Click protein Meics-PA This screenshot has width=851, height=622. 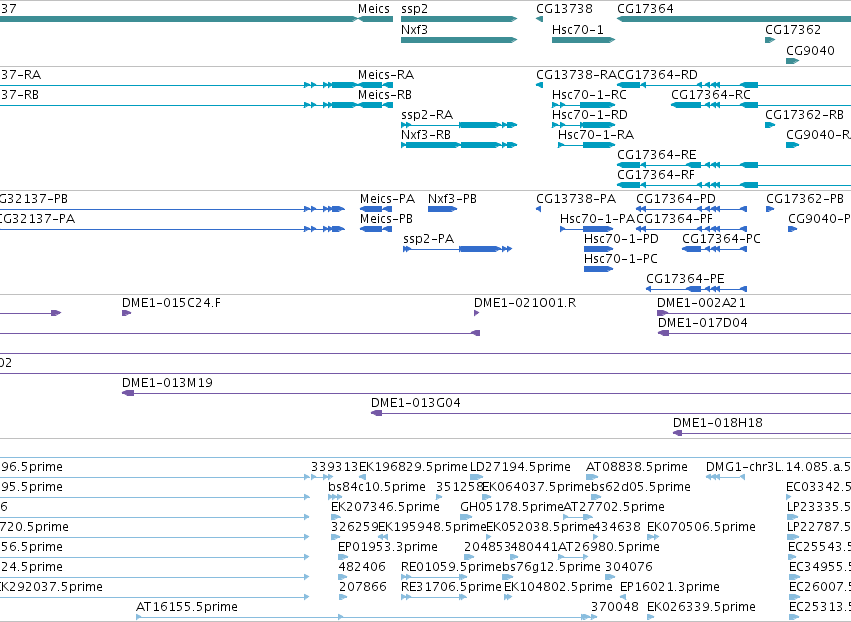[388, 199]
